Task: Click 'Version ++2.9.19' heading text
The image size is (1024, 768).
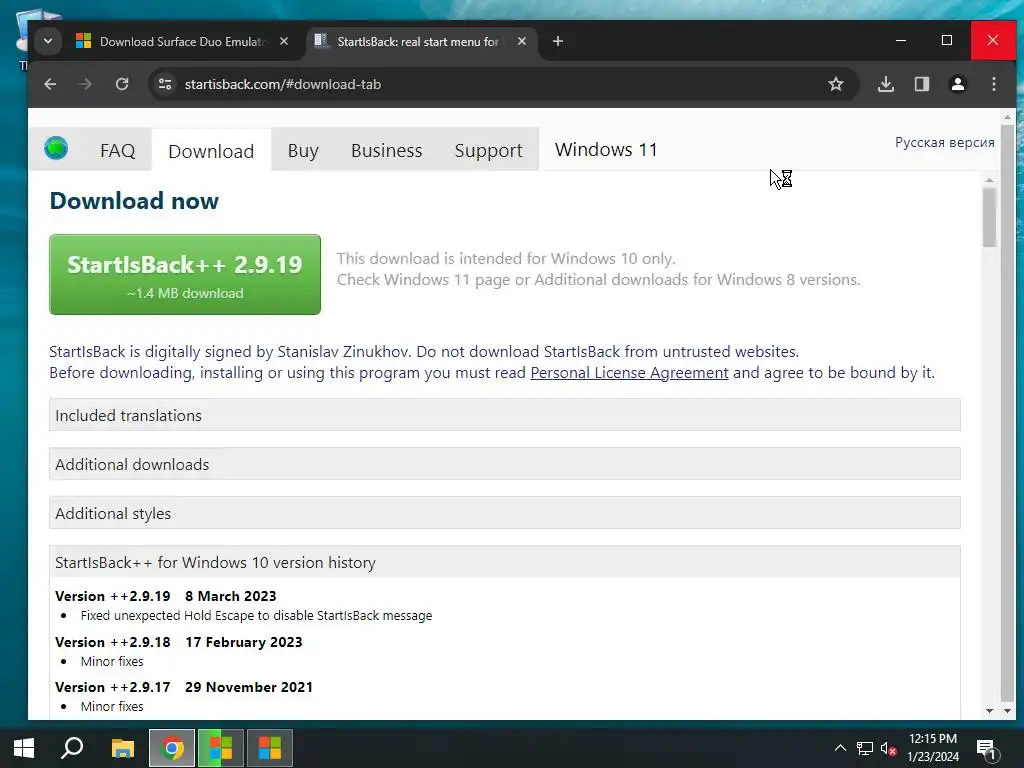Action: 112,596
